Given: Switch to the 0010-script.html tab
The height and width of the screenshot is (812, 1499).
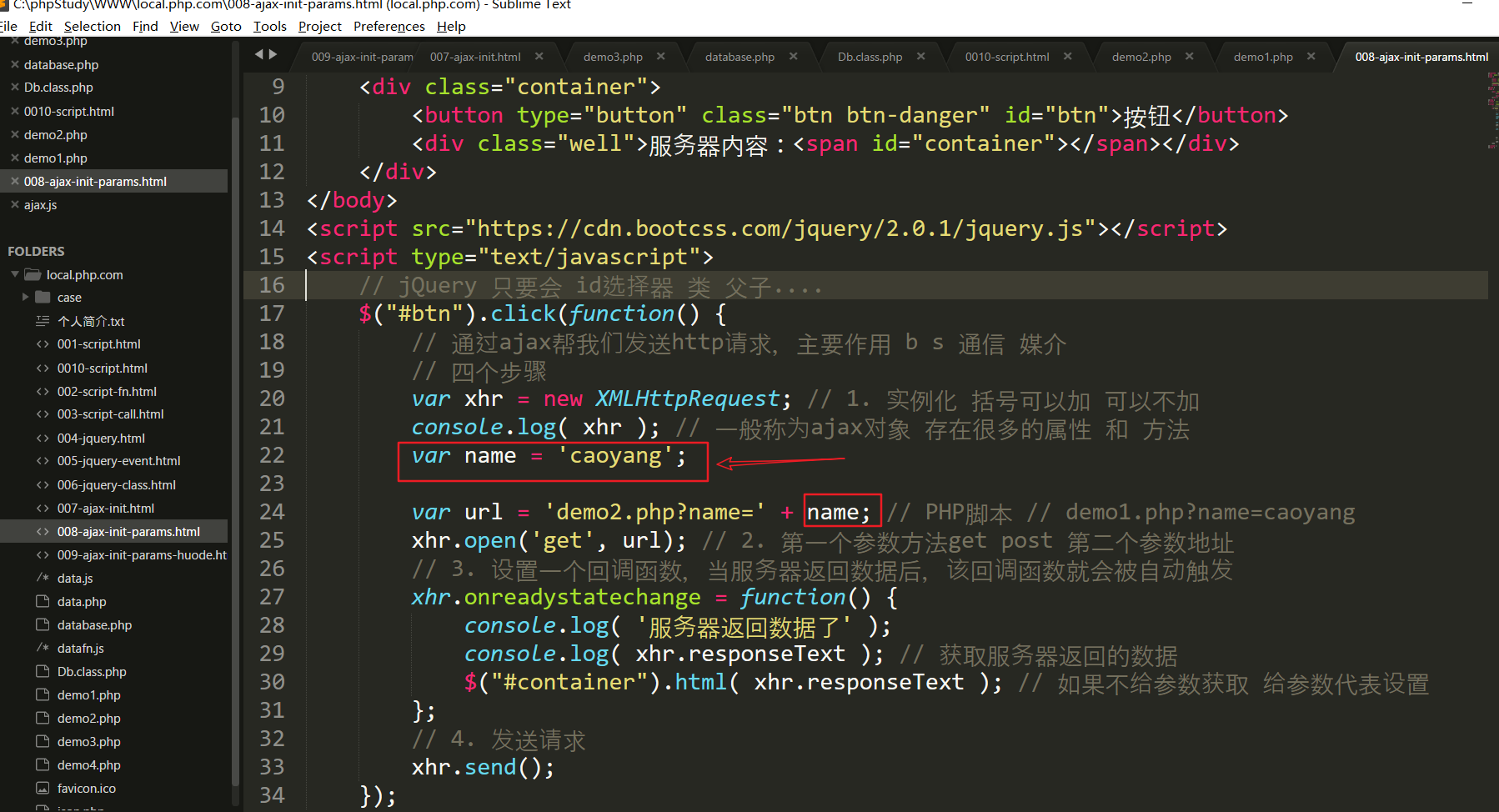Looking at the screenshot, I should coord(1006,57).
